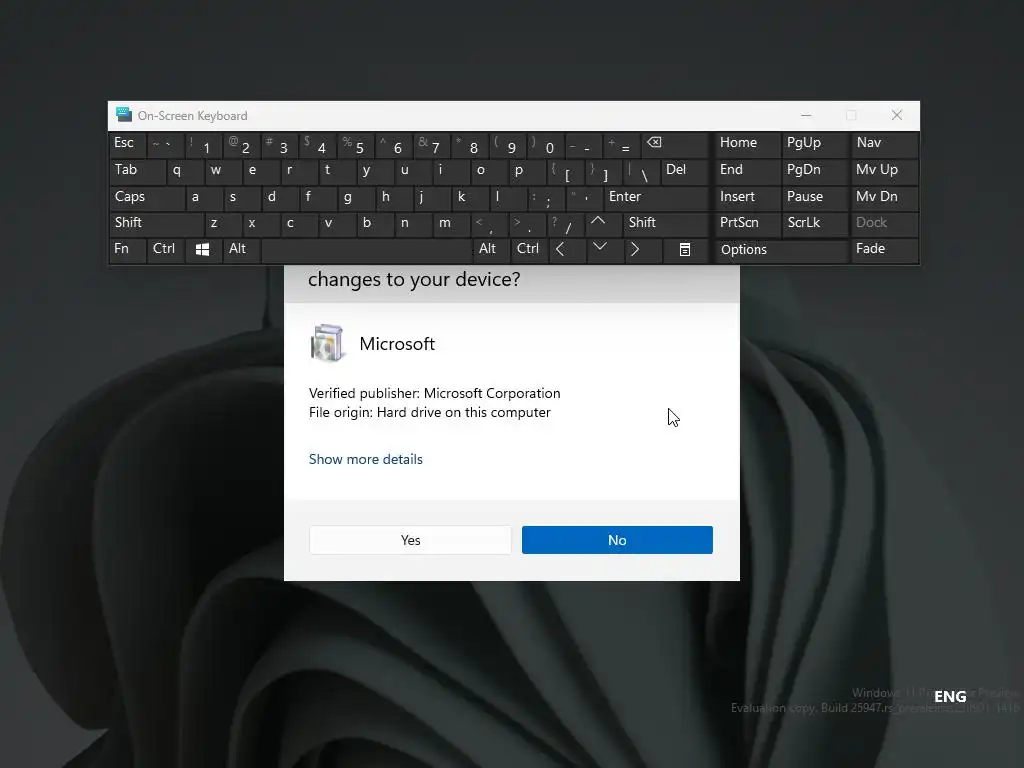
Task: Tap the Del key
Action: coord(684,170)
